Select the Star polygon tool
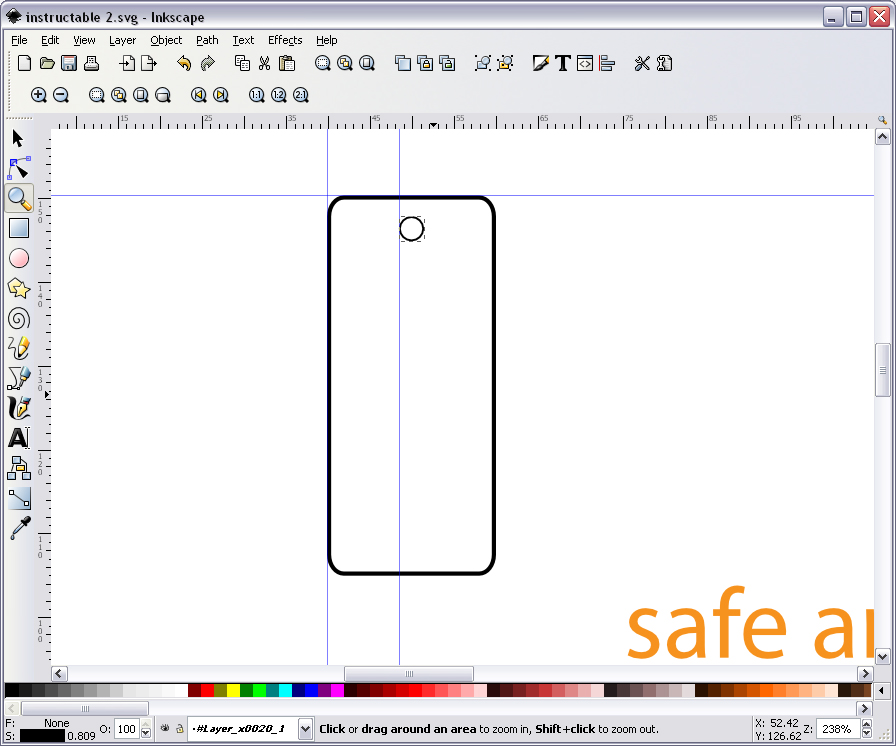The image size is (896, 746). point(19,288)
